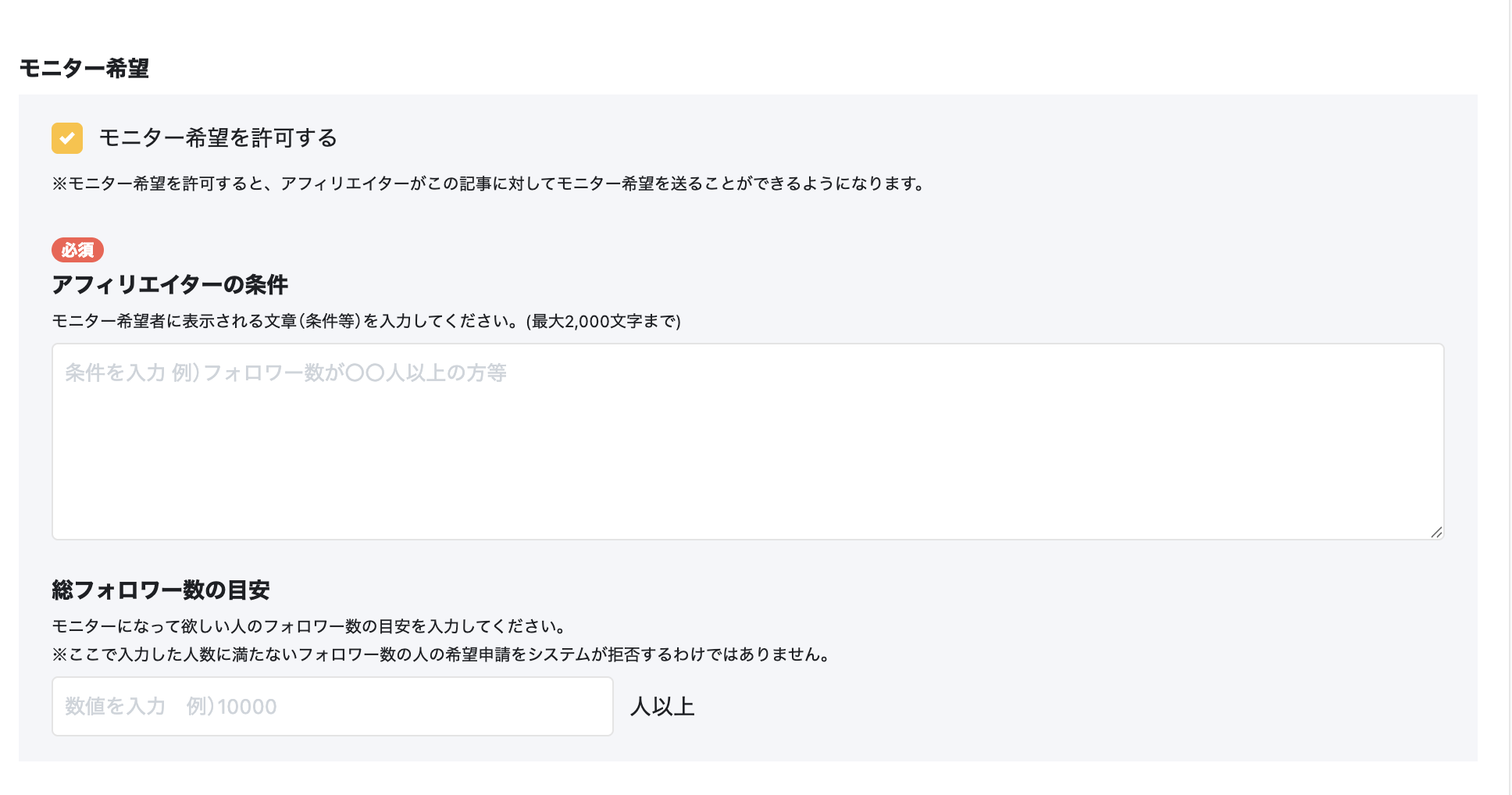Click the 総フォロワー数の目安 heading
The height and width of the screenshot is (795, 1512).
tap(160, 591)
